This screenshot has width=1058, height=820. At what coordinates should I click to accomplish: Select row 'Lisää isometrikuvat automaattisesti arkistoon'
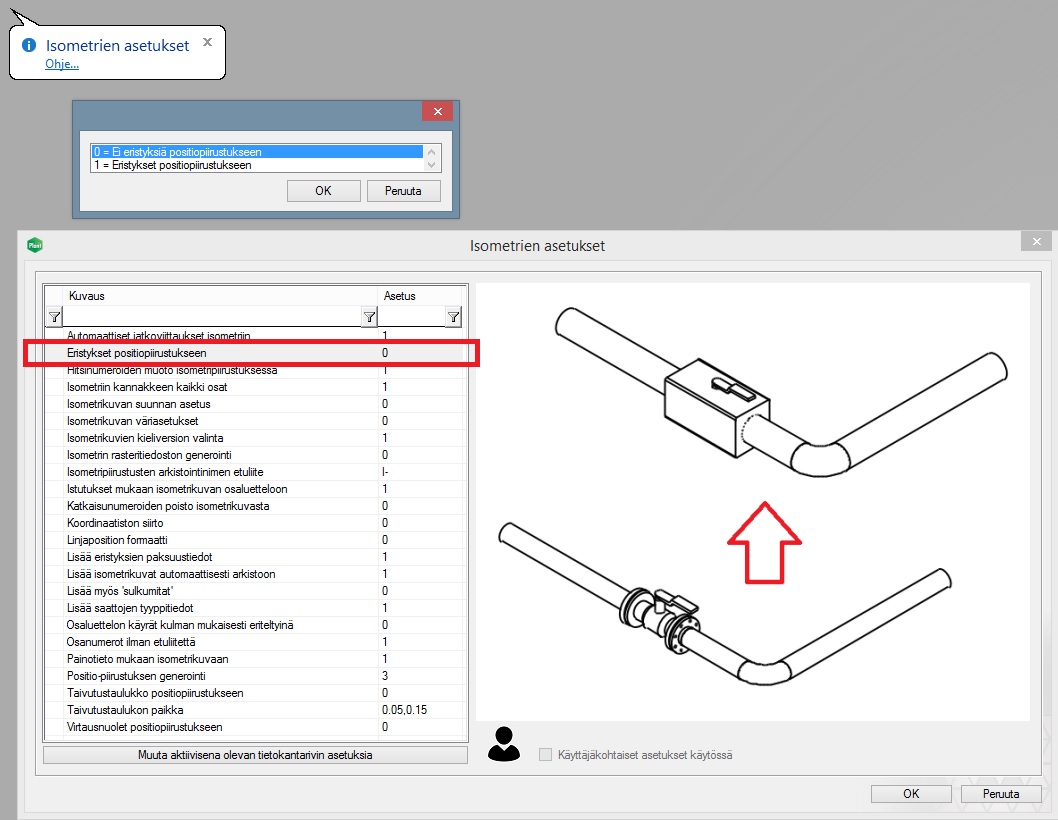pos(255,574)
